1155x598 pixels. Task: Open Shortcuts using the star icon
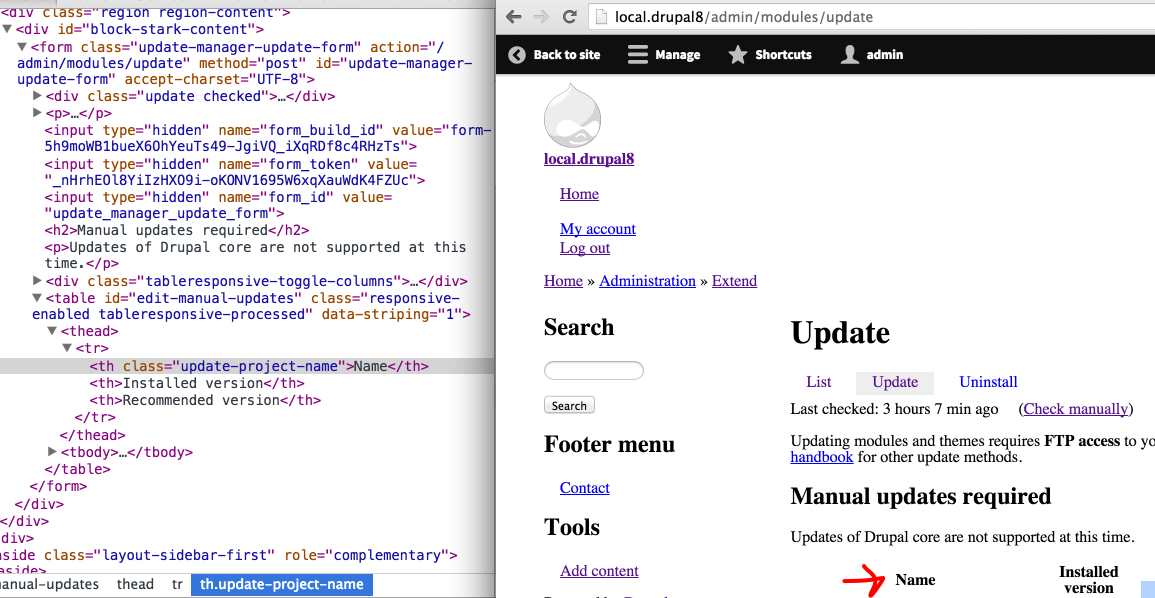(737, 55)
